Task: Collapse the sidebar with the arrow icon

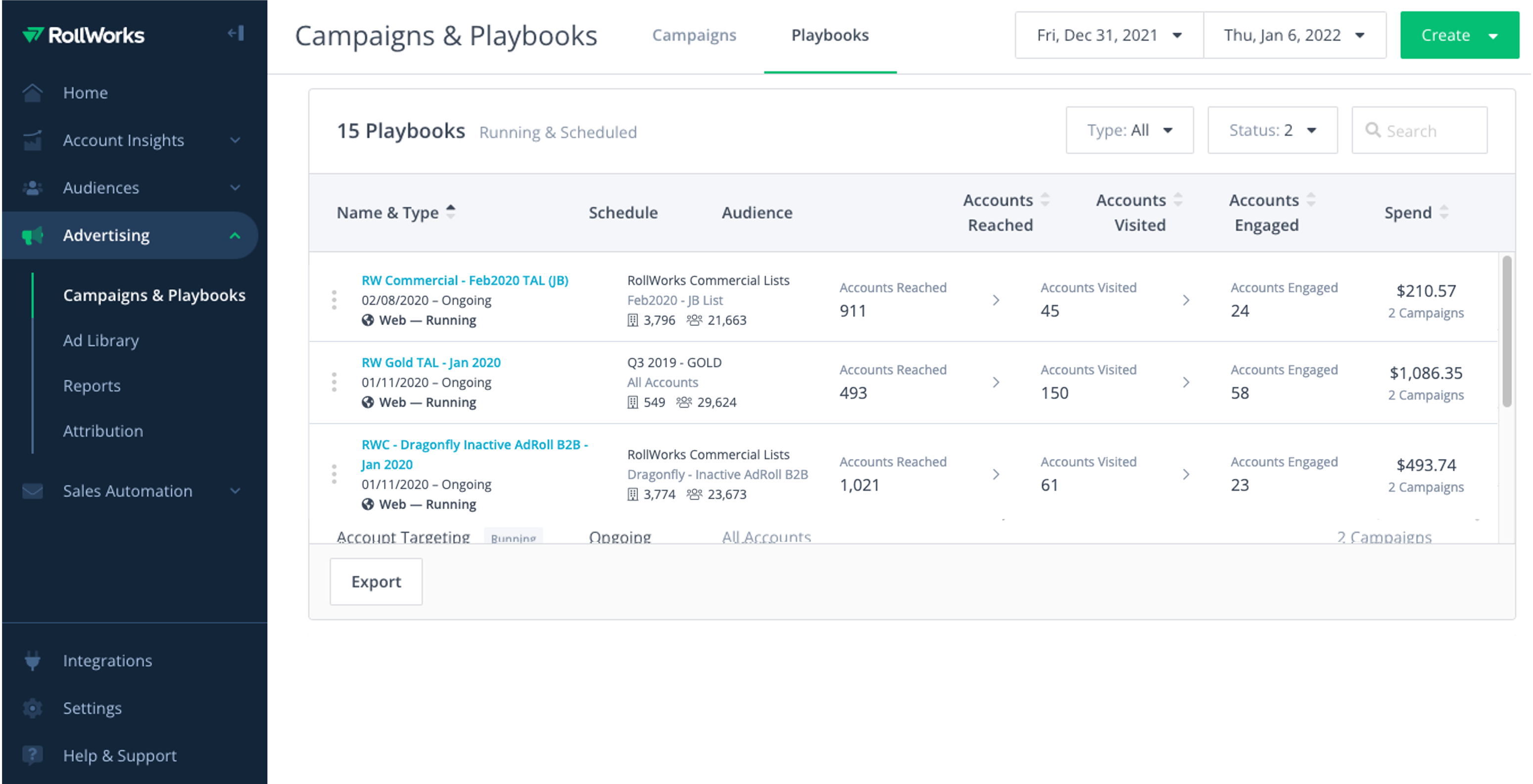Action: pos(236,33)
